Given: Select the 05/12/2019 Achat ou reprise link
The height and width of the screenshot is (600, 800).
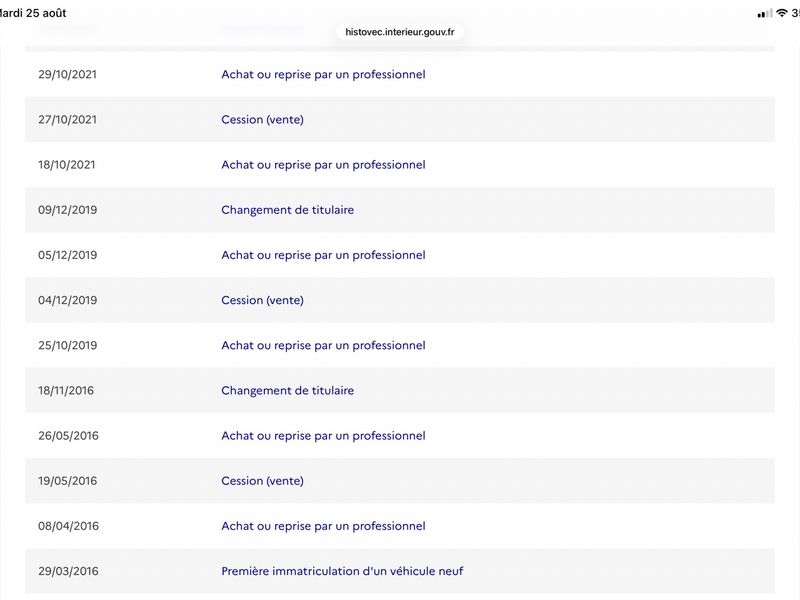Looking at the screenshot, I should click(323, 255).
